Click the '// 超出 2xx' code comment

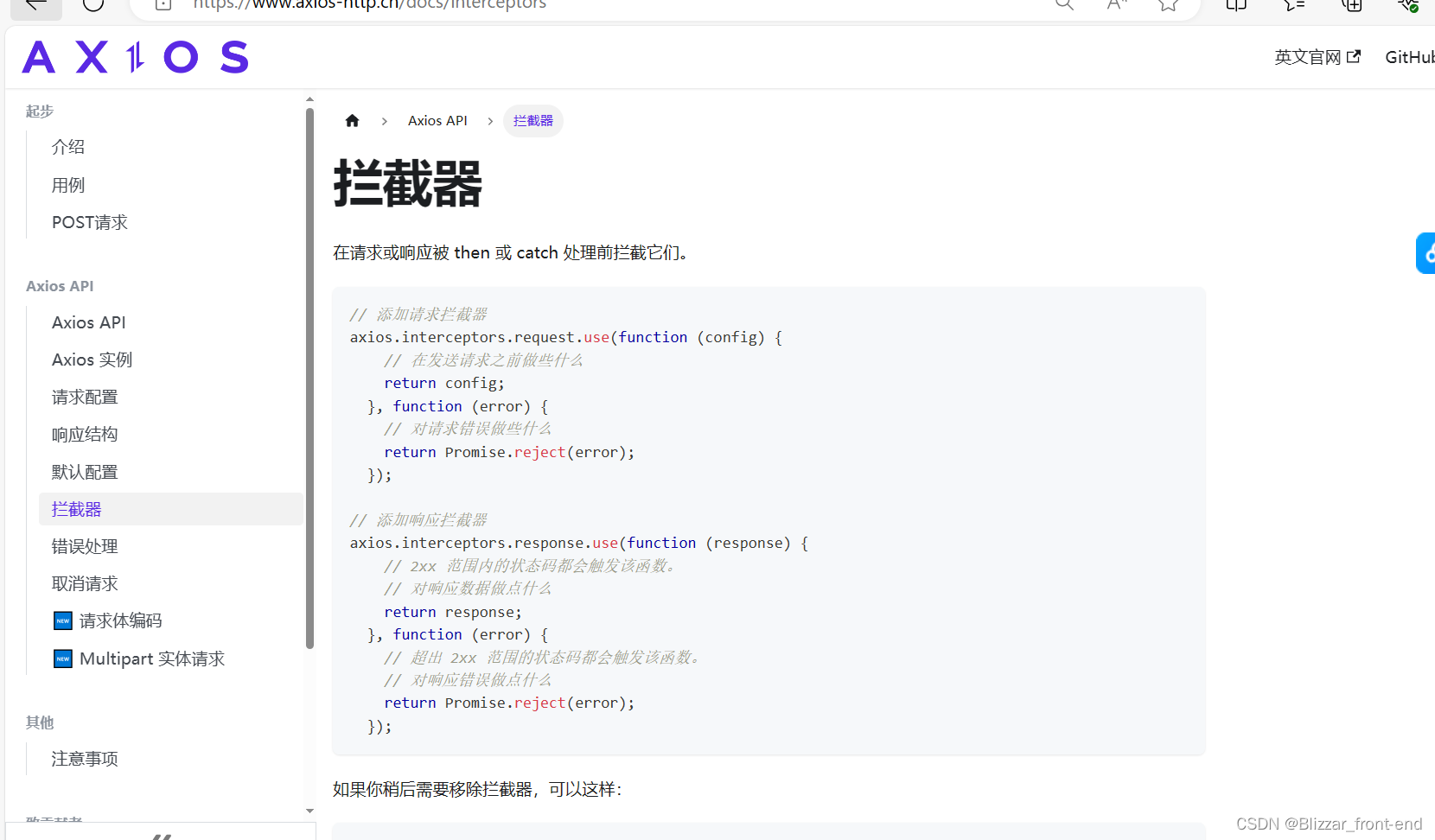[542, 658]
